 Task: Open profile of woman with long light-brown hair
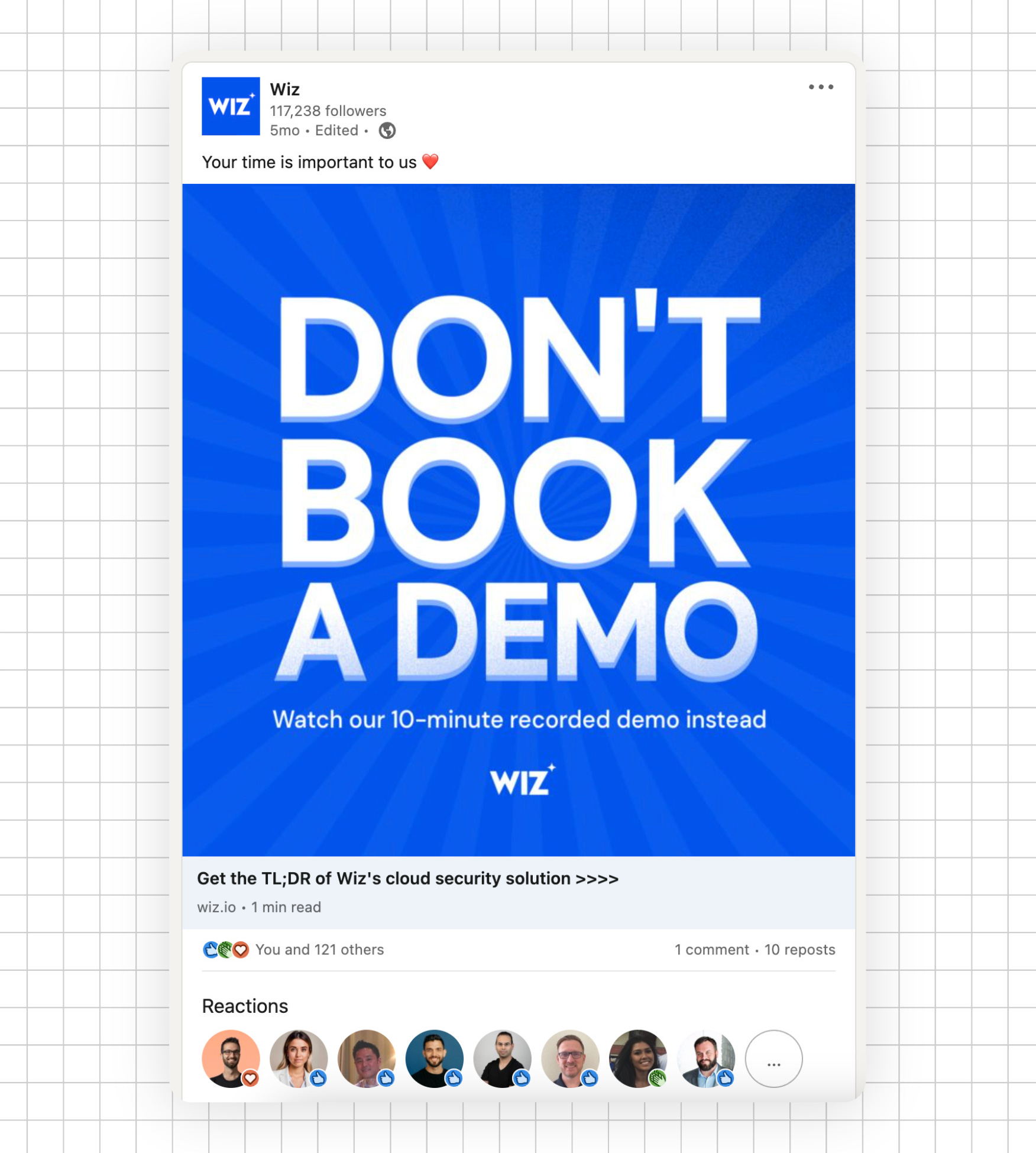click(299, 1058)
